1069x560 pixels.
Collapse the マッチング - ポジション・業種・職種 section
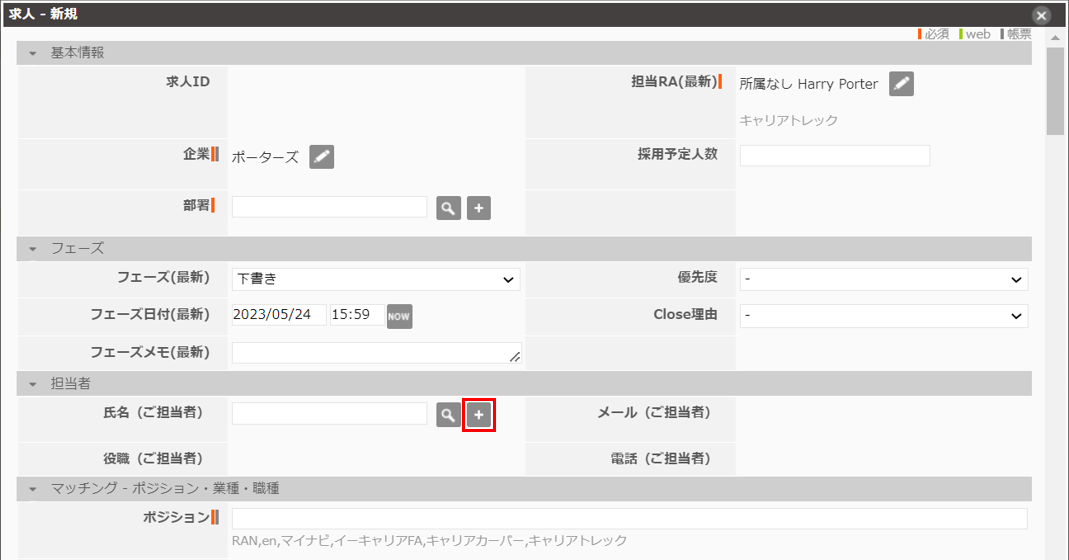click(33, 489)
